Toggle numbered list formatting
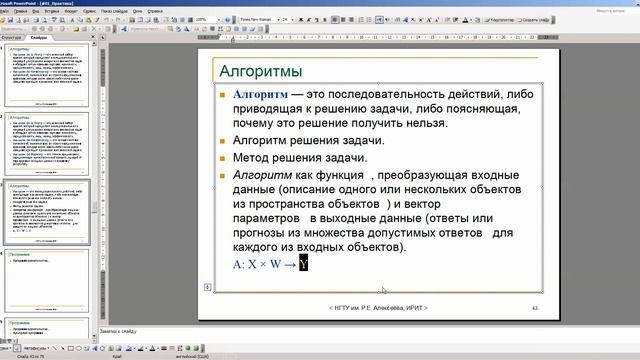Image resolution: width=640 pixels, height=360 pixels. (x=361, y=20)
